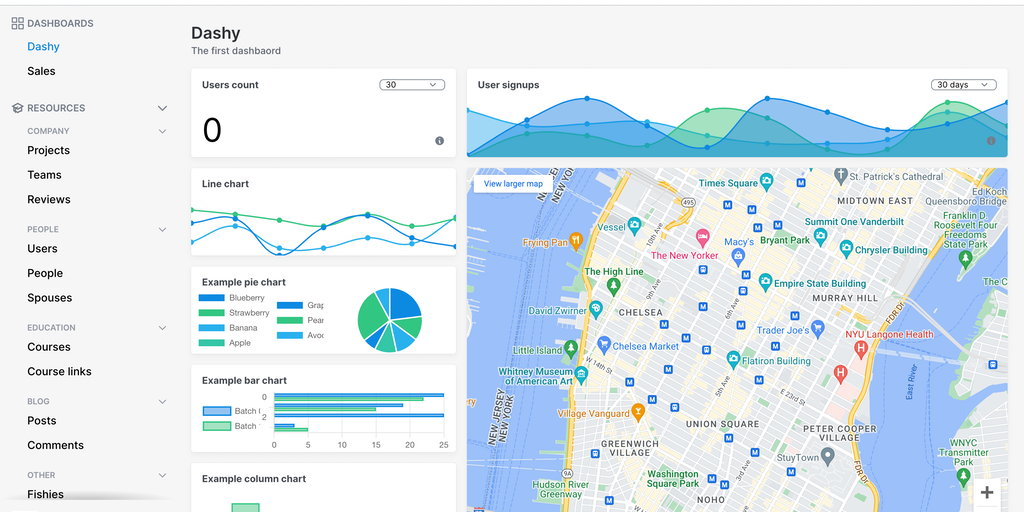Image resolution: width=1024 pixels, height=512 pixels.
Task: Click the Vessel camera marker on map
Action: point(634,227)
